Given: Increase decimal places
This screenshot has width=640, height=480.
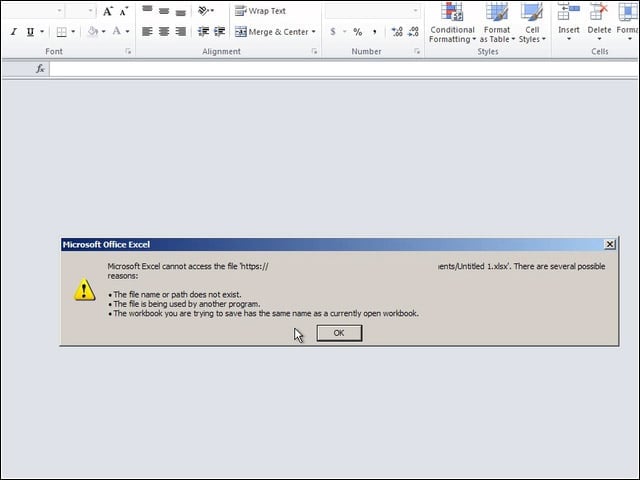Looking at the screenshot, I should point(397,32).
